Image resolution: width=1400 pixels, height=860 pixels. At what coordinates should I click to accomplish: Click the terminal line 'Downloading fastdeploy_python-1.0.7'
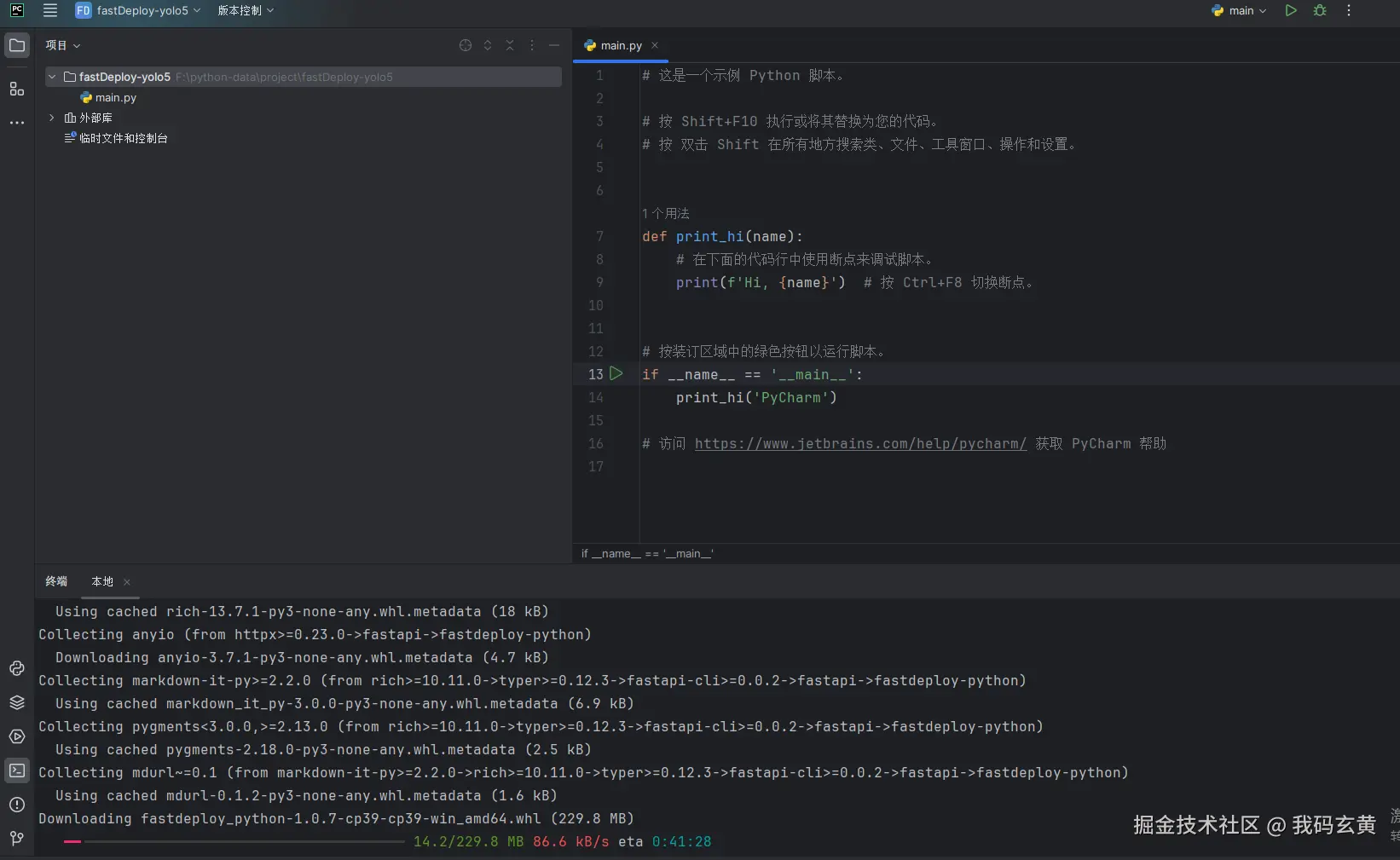(336, 818)
